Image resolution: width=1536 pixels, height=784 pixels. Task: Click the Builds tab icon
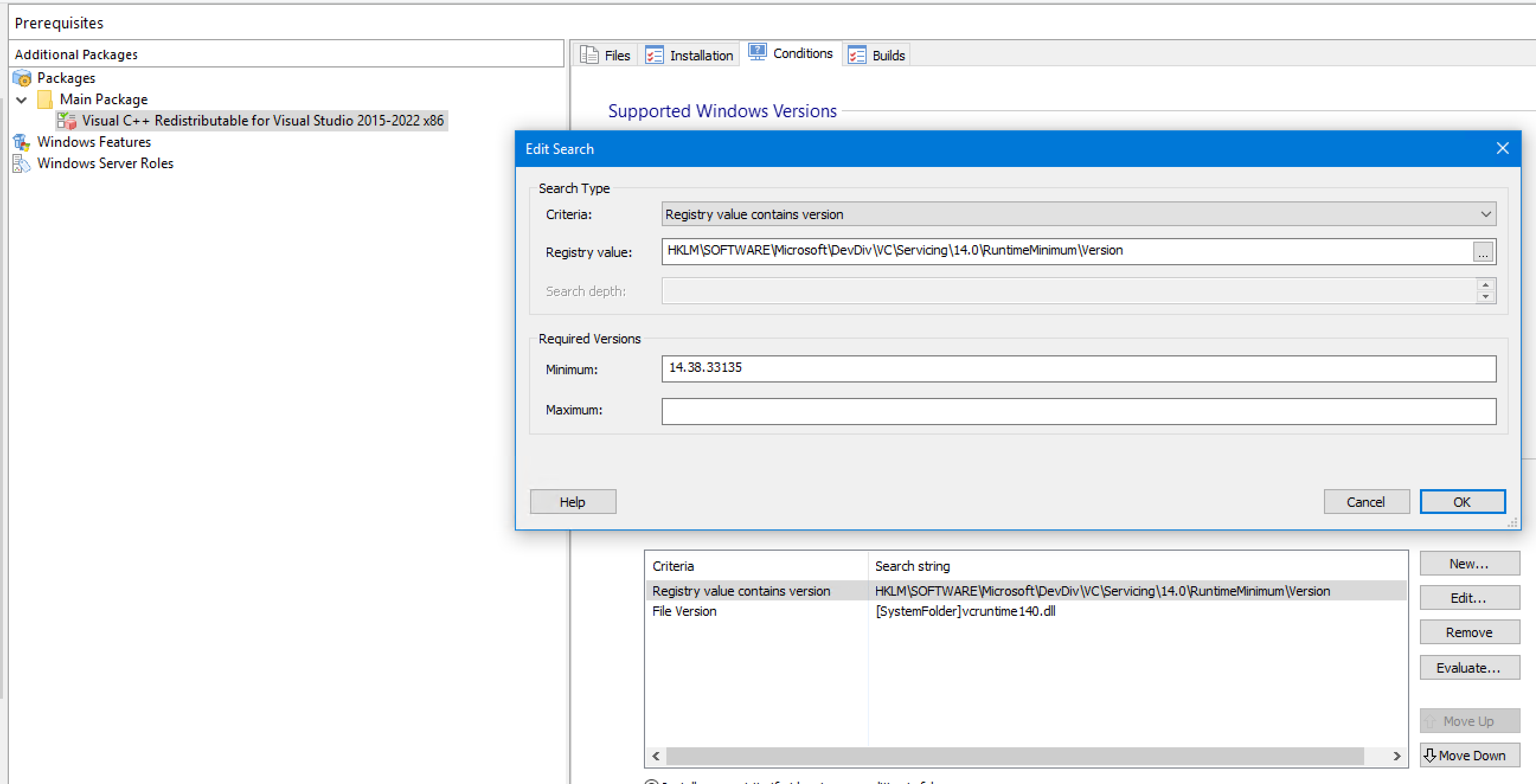[x=857, y=55]
